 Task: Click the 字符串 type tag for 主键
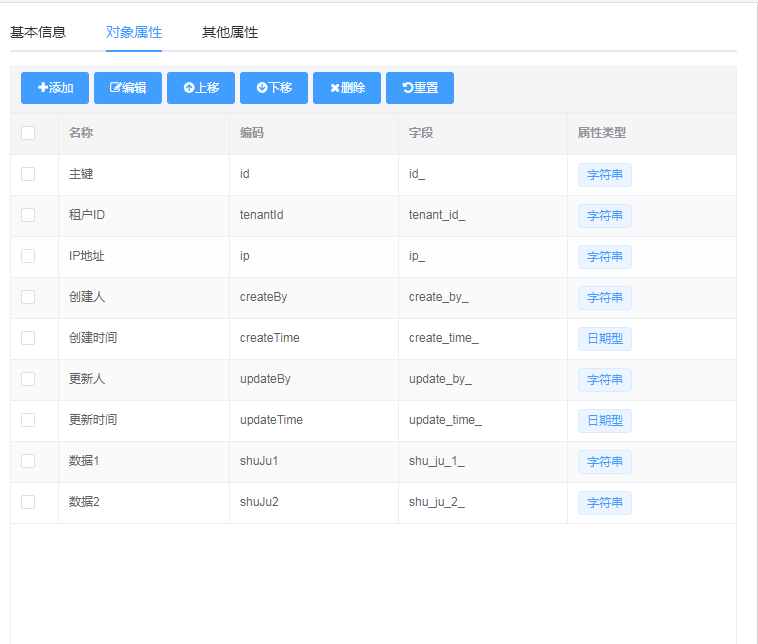click(x=604, y=175)
